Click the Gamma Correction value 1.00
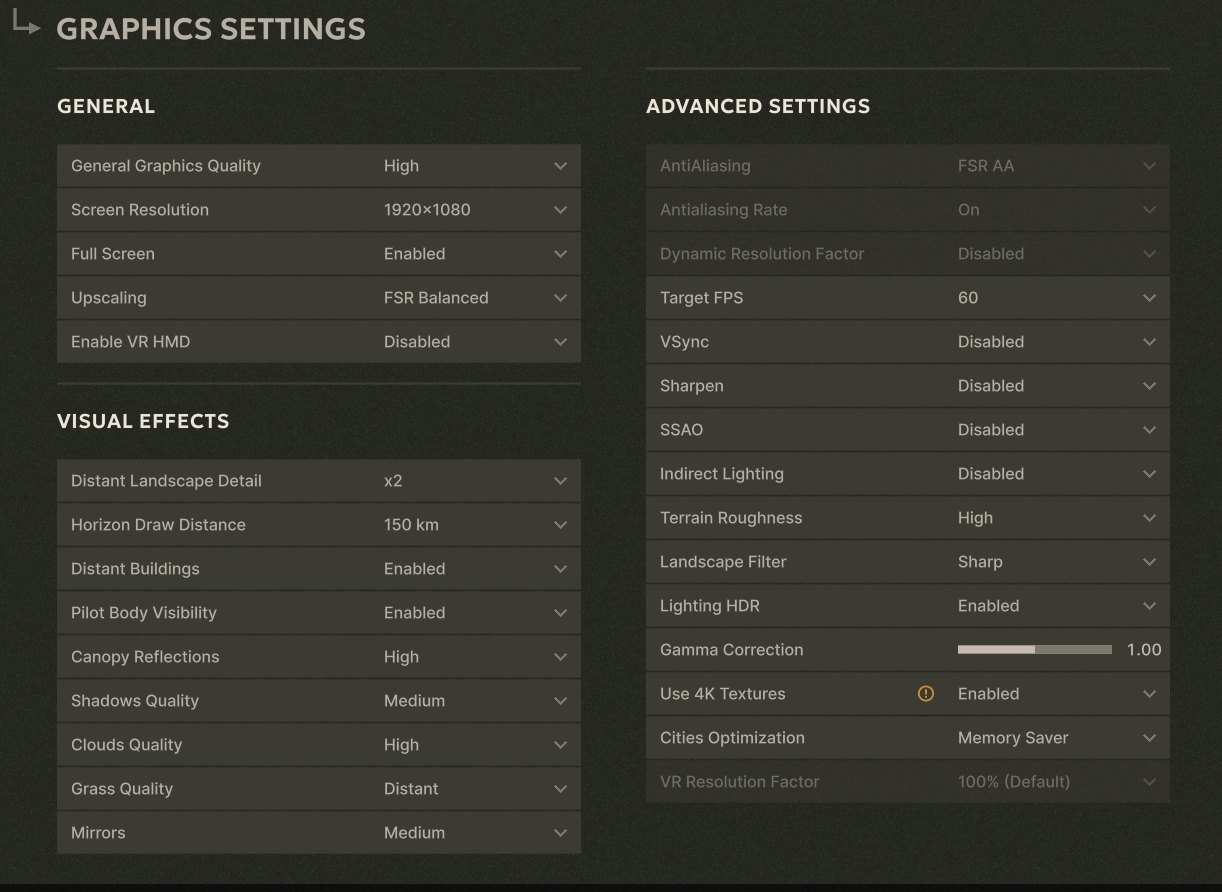This screenshot has height=892, width=1222. pyautogui.click(x=1144, y=650)
